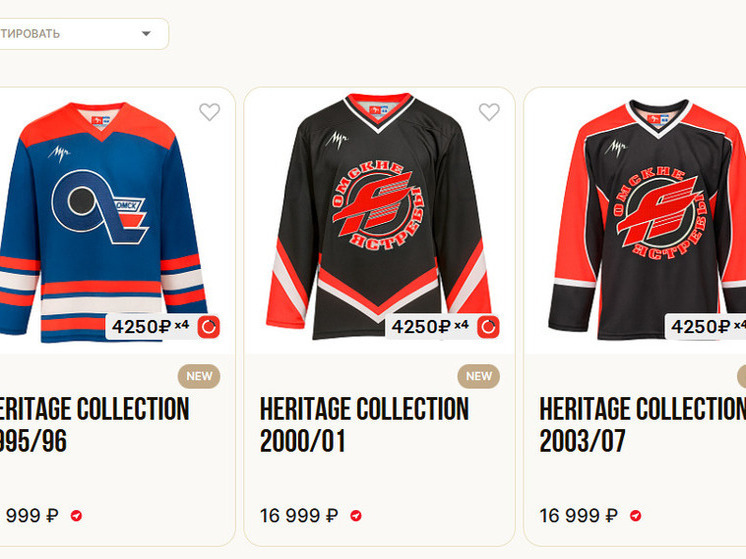Click the sort dropdown arrow
Screen dimensions: 746x559
[146, 34]
